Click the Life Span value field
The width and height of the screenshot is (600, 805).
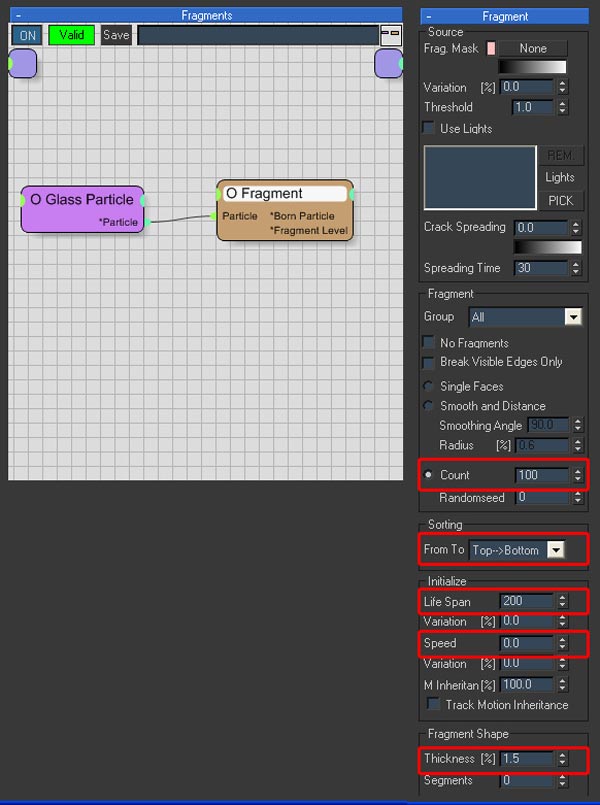pyautogui.click(x=527, y=601)
